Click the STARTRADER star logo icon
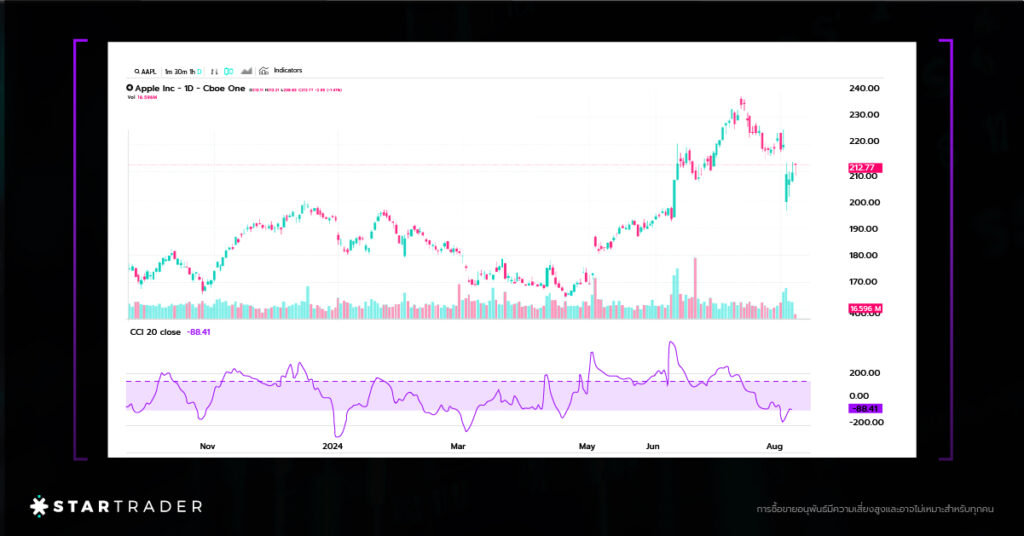This screenshot has width=1024, height=536. (39, 506)
